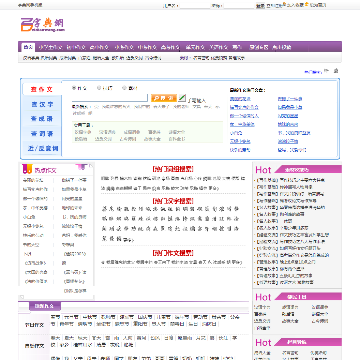Click the 热门作文搜索 heading
The image size is (360, 360).
pos(173,253)
